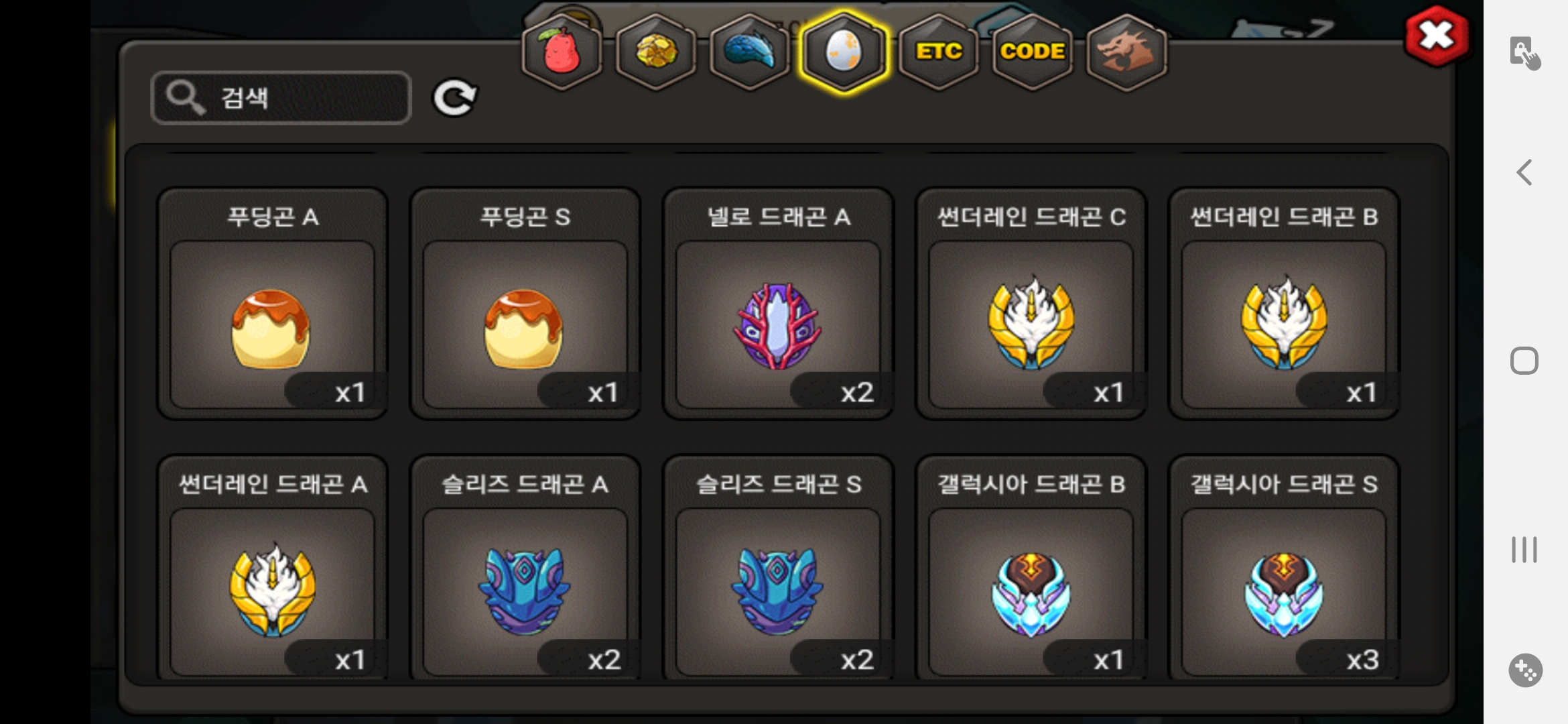This screenshot has height=724, width=1568.
Task: Open the fruit food category tab
Action: click(x=562, y=52)
